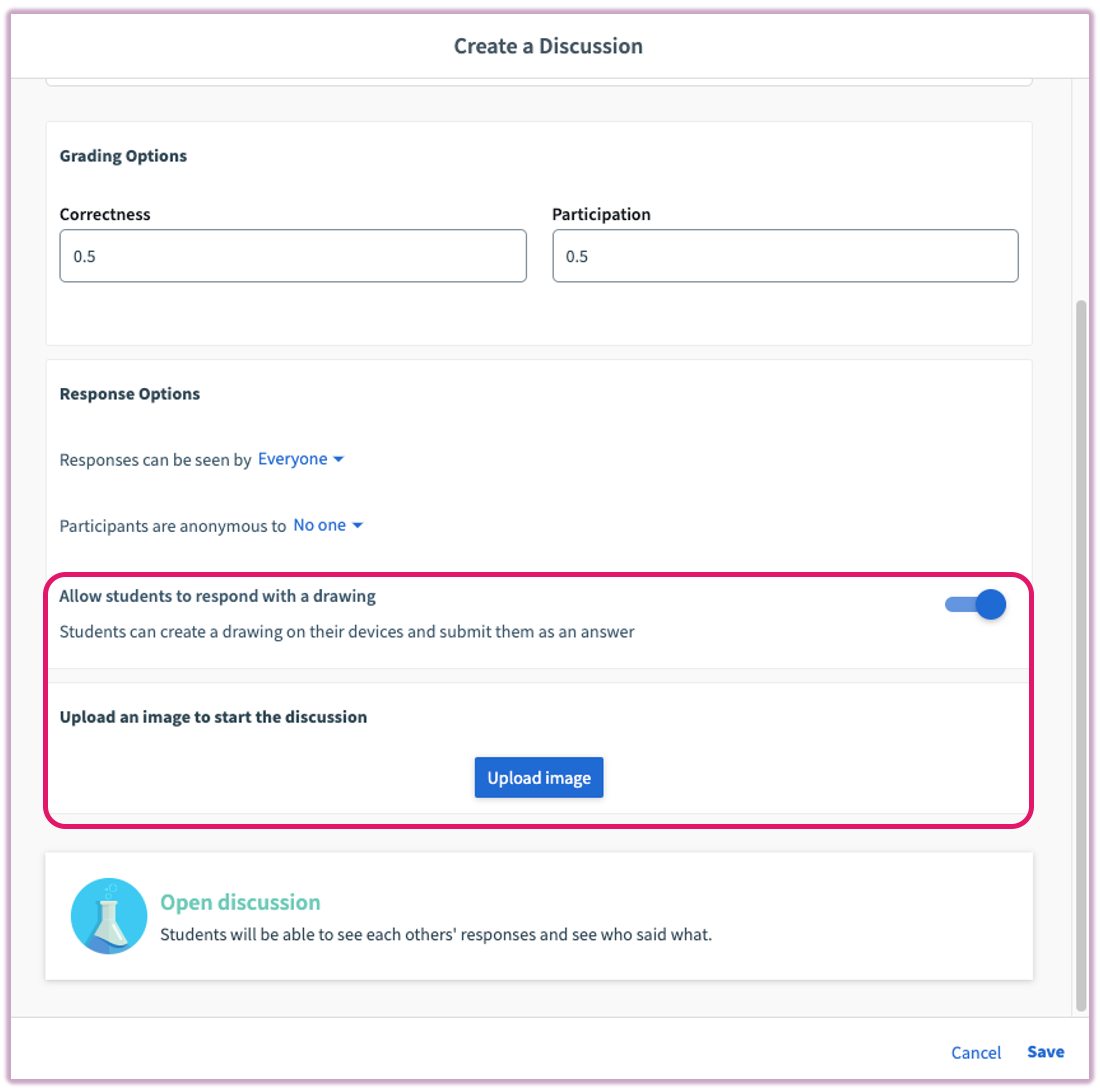Click the Create a Discussion title
The height and width of the screenshot is (1090, 1100).
(548, 46)
